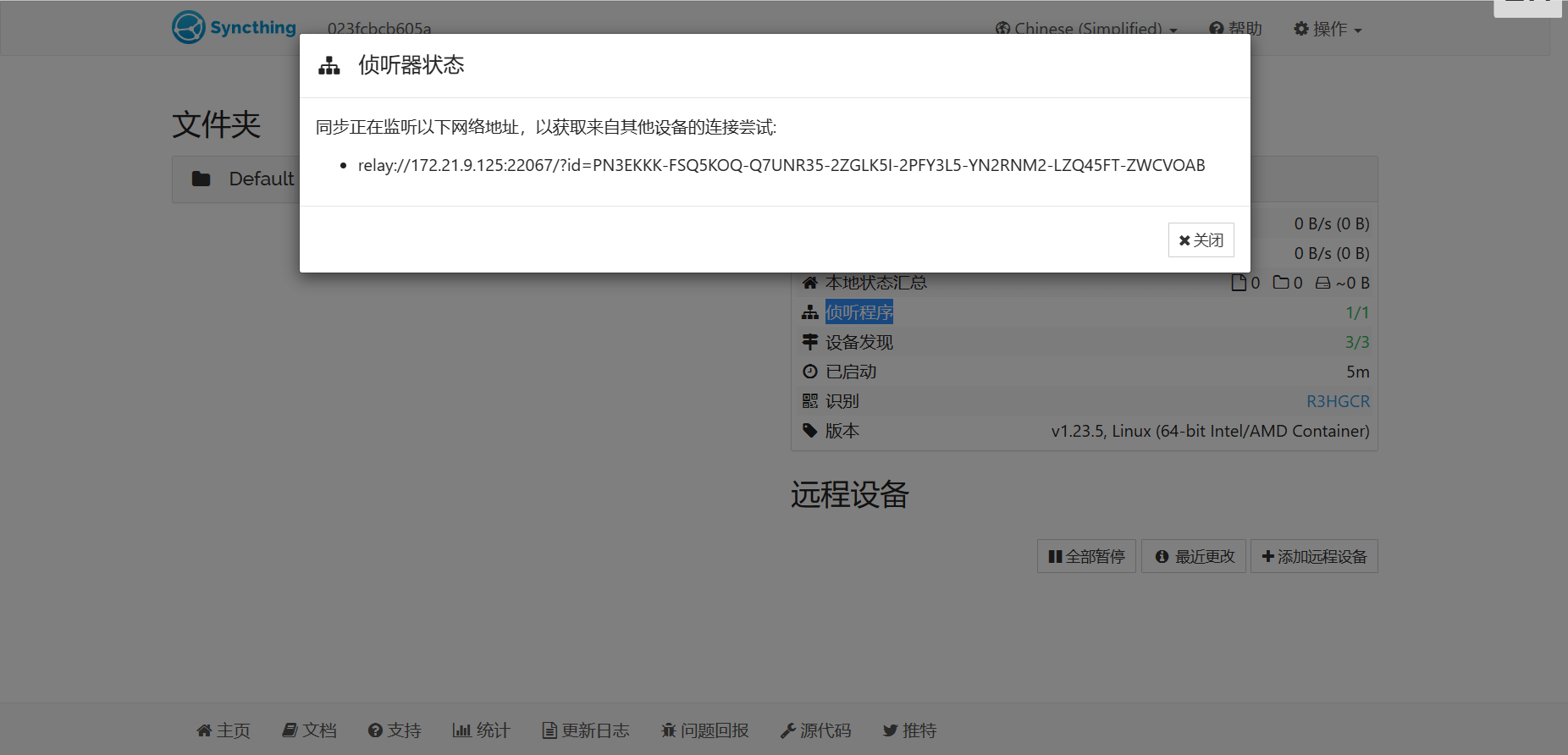
Task: Click the 3/3 discovery status value
Action: tap(1356, 342)
